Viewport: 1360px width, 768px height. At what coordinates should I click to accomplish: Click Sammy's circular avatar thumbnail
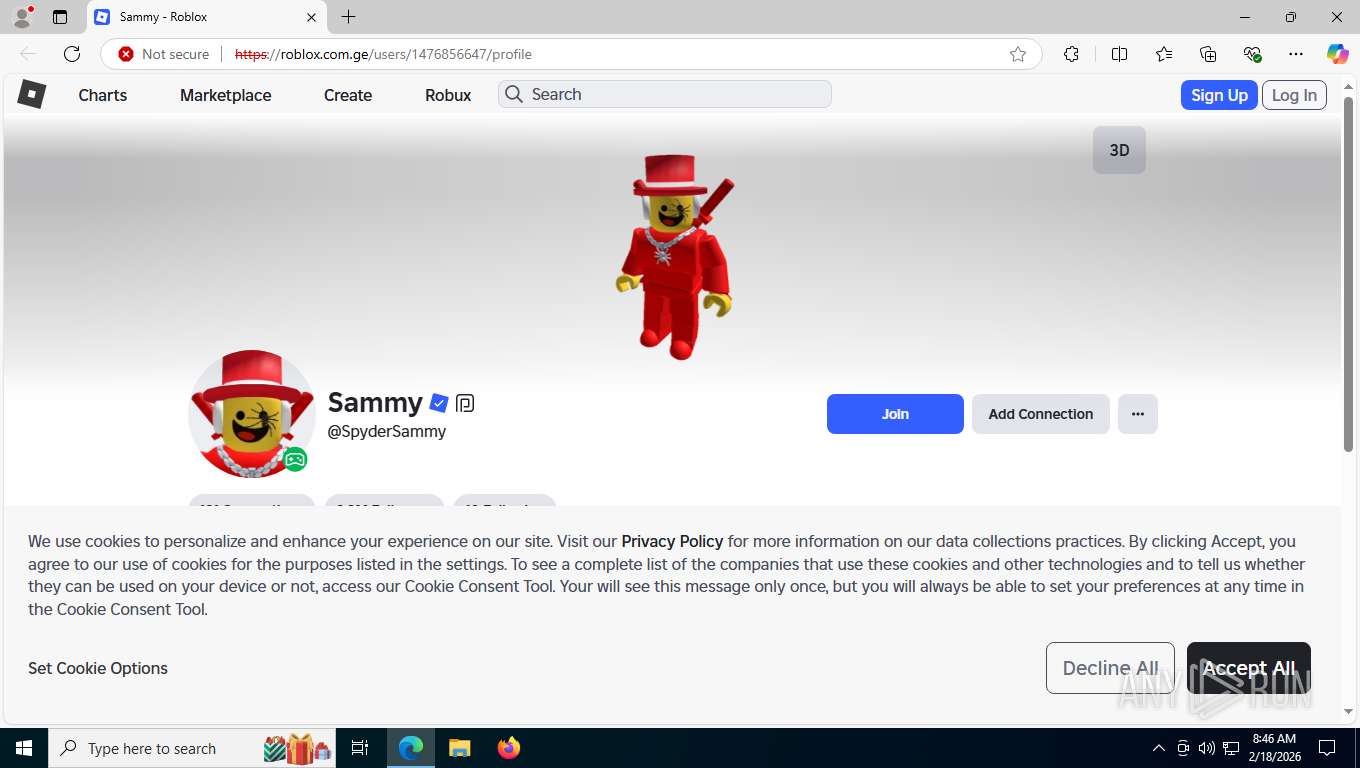252,414
